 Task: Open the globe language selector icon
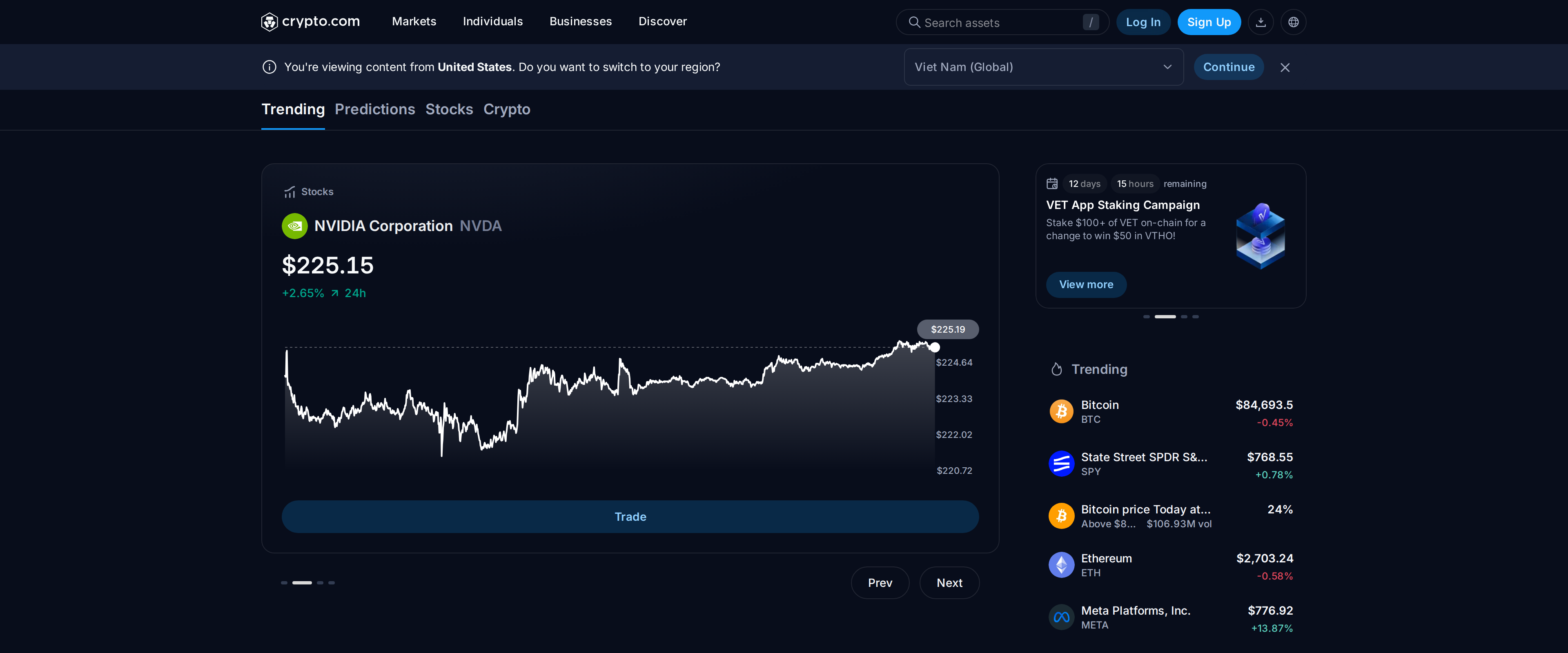point(1294,22)
